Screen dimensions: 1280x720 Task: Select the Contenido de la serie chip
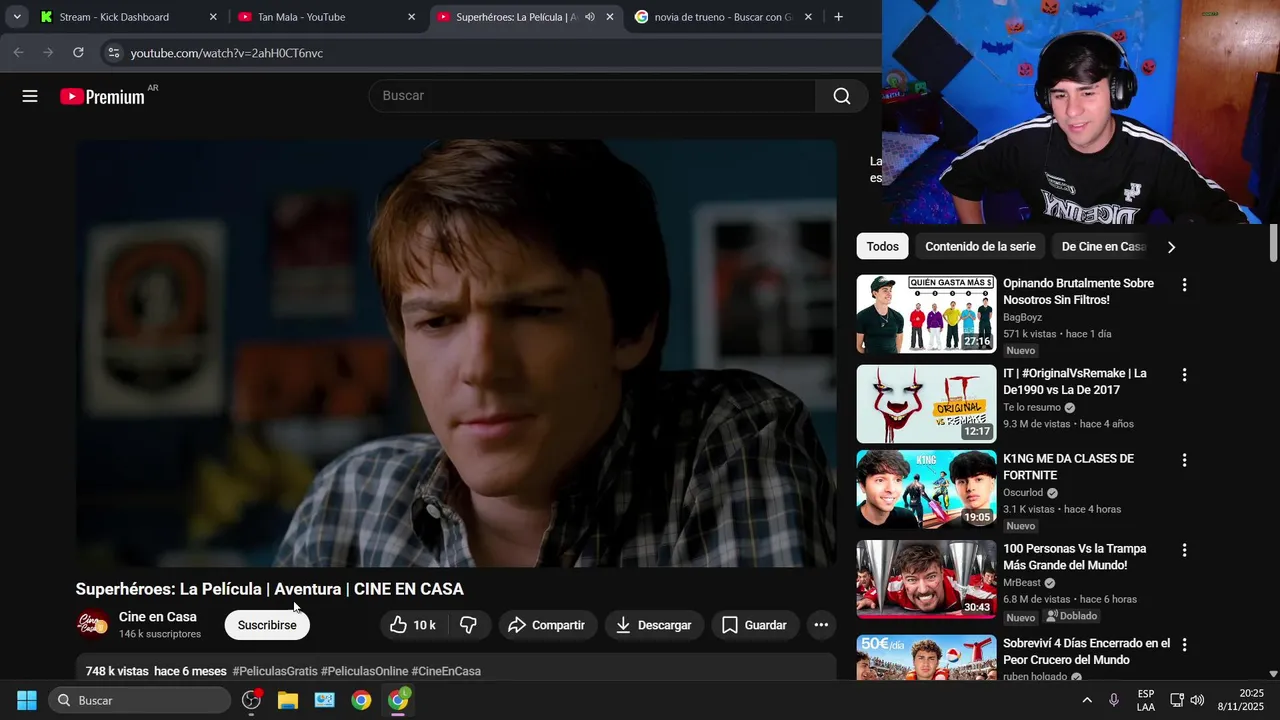(980, 246)
